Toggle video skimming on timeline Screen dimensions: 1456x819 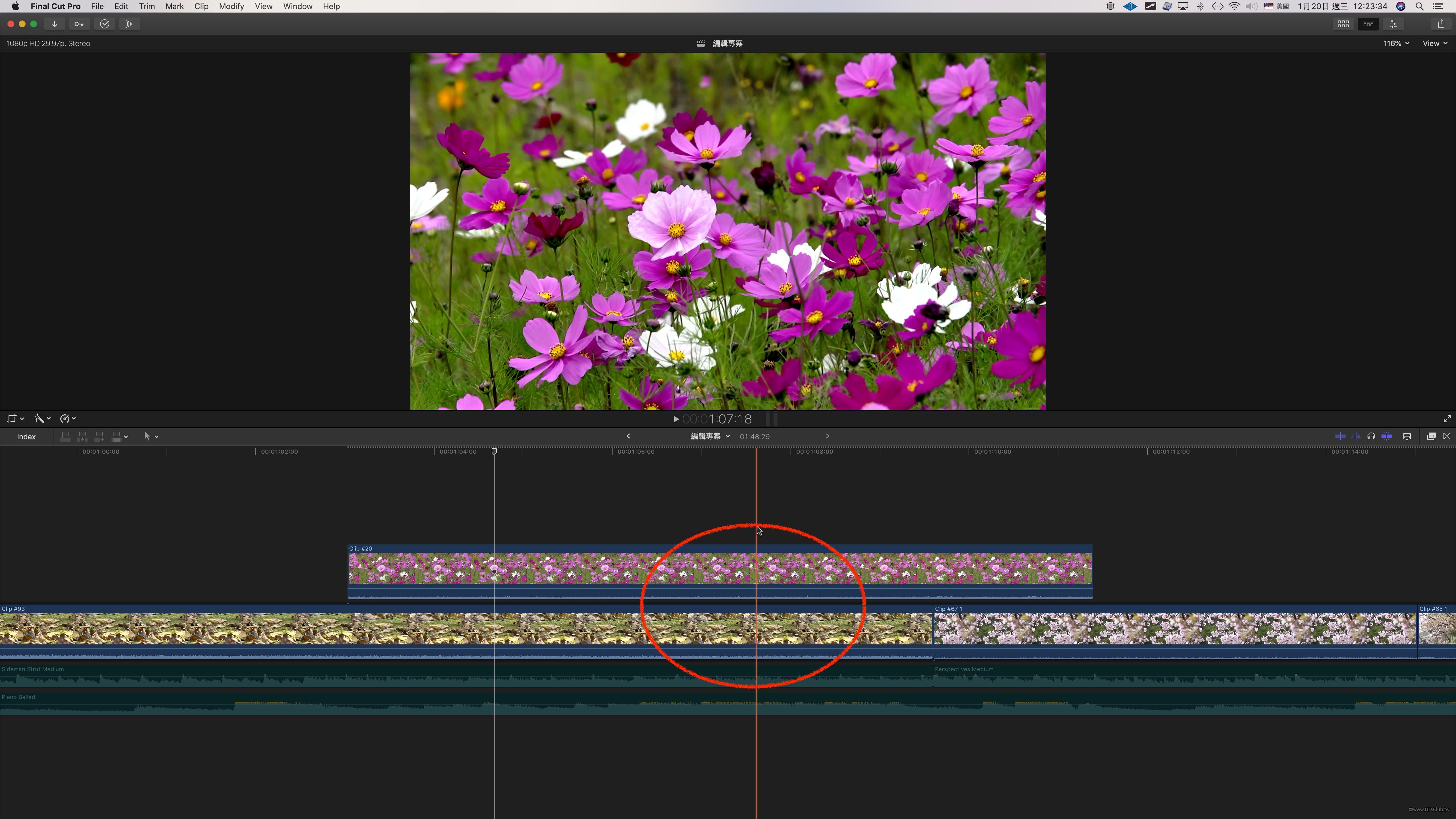[x=1340, y=436]
